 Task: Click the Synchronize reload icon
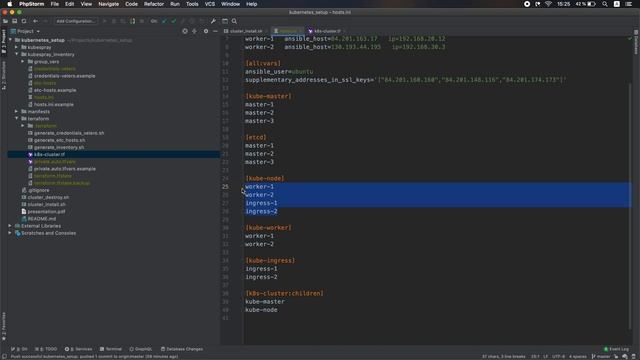tap(24, 21)
